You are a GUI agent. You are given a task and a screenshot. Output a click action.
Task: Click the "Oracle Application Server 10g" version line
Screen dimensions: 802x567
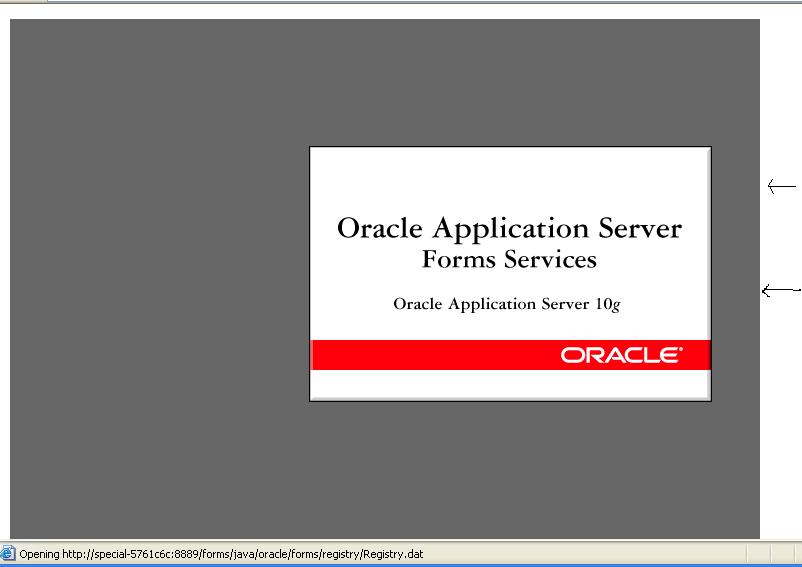507,304
